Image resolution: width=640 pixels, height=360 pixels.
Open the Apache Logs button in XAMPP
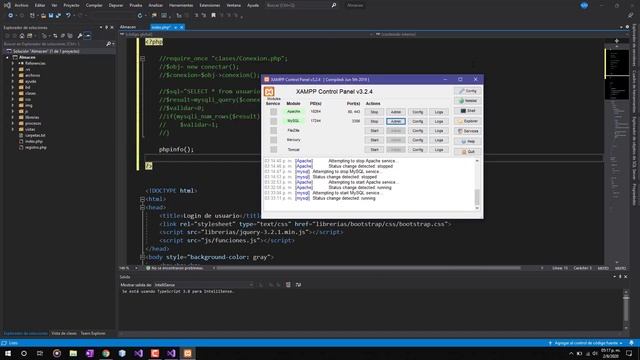(439, 112)
